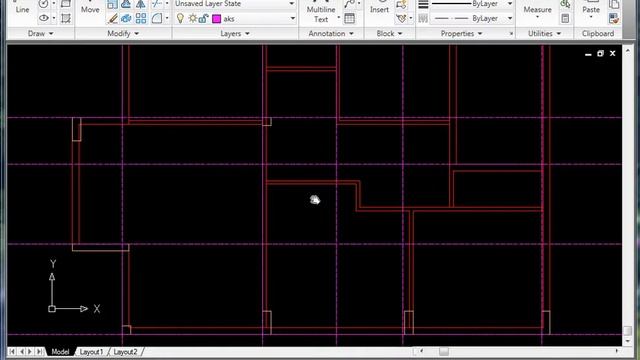Click the Edit Block attributes icon

401,18
